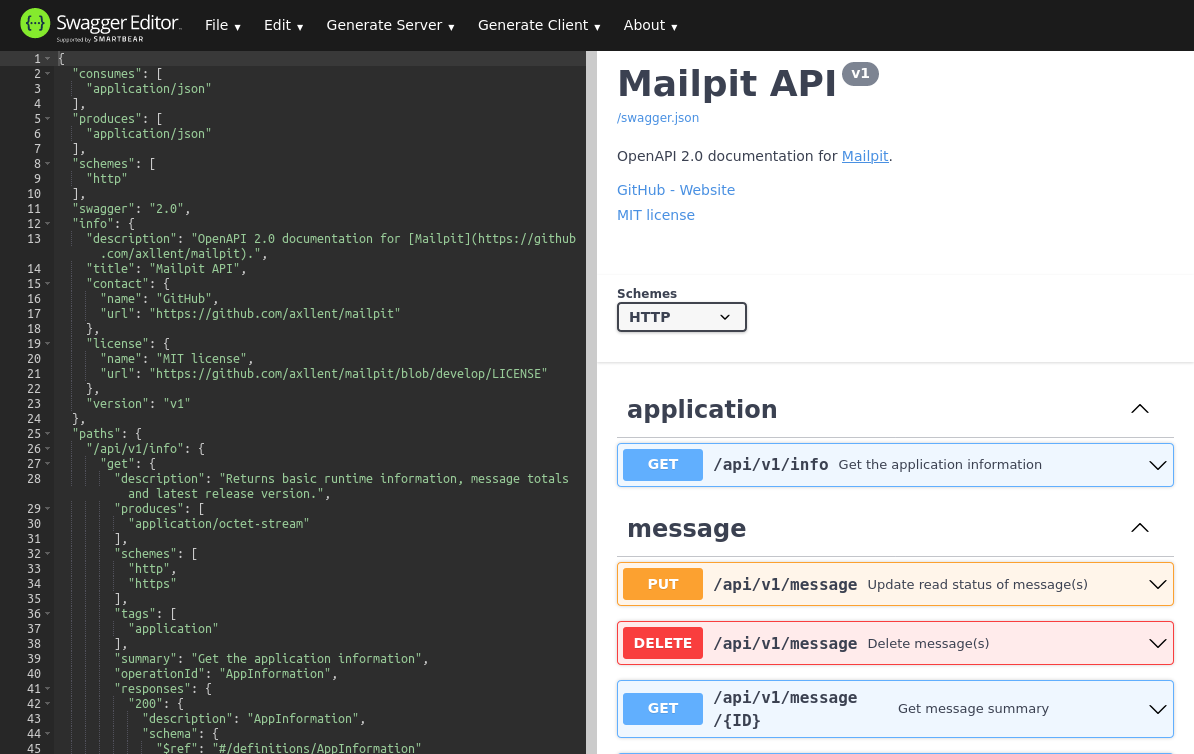Click the "application/octet-stream" code line

[219, 523]
